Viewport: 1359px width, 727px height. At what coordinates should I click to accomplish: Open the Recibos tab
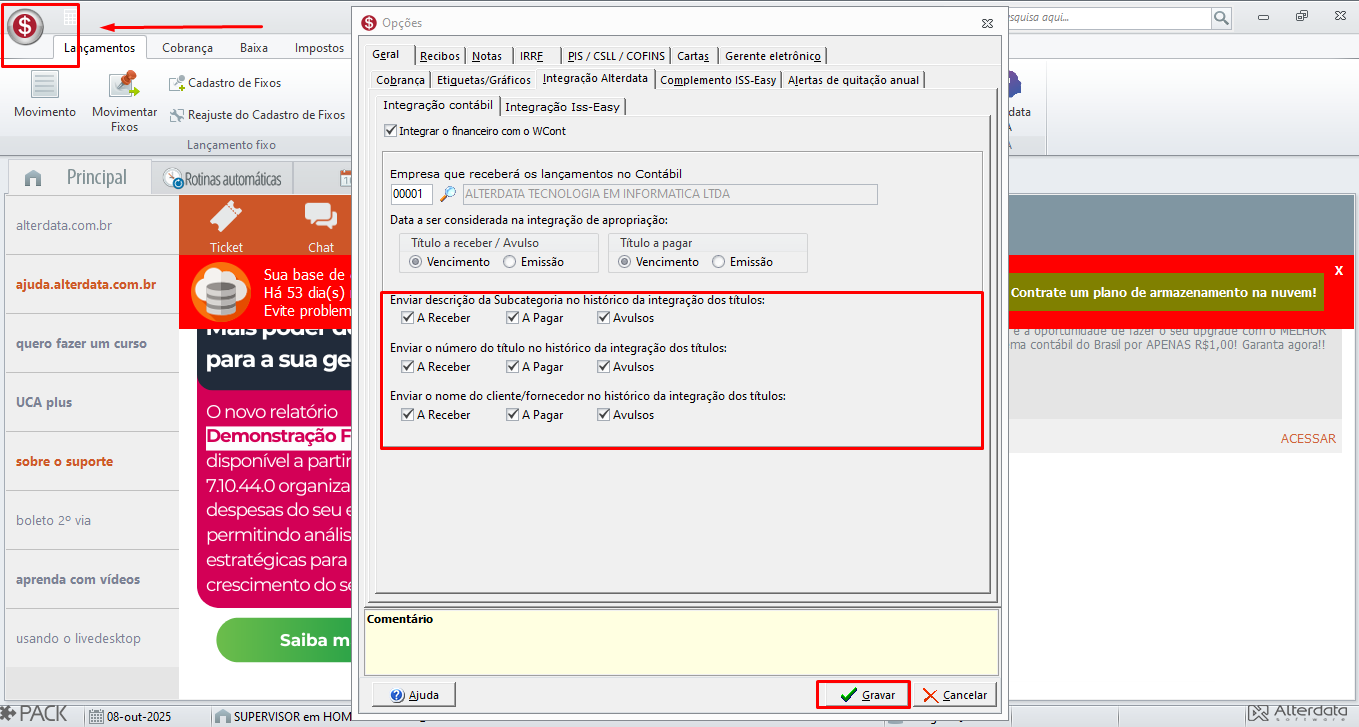pyautogui.click(x=440, y=56)
